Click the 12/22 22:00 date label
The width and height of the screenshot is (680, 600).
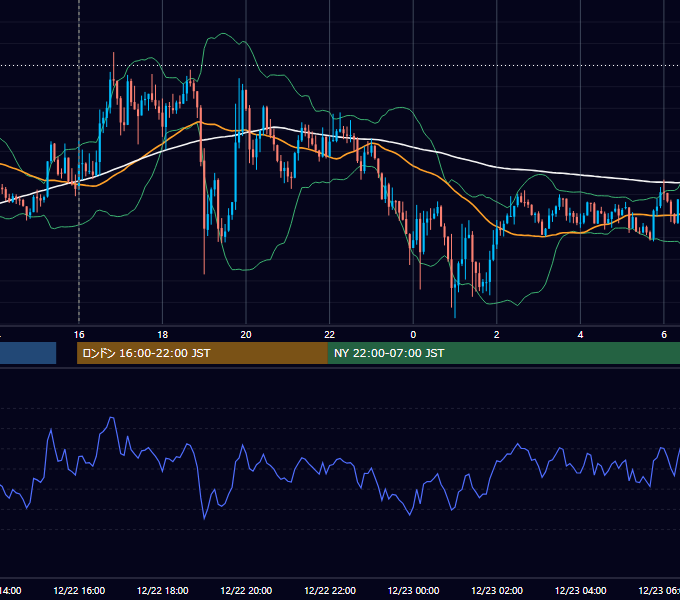point(330,590)
